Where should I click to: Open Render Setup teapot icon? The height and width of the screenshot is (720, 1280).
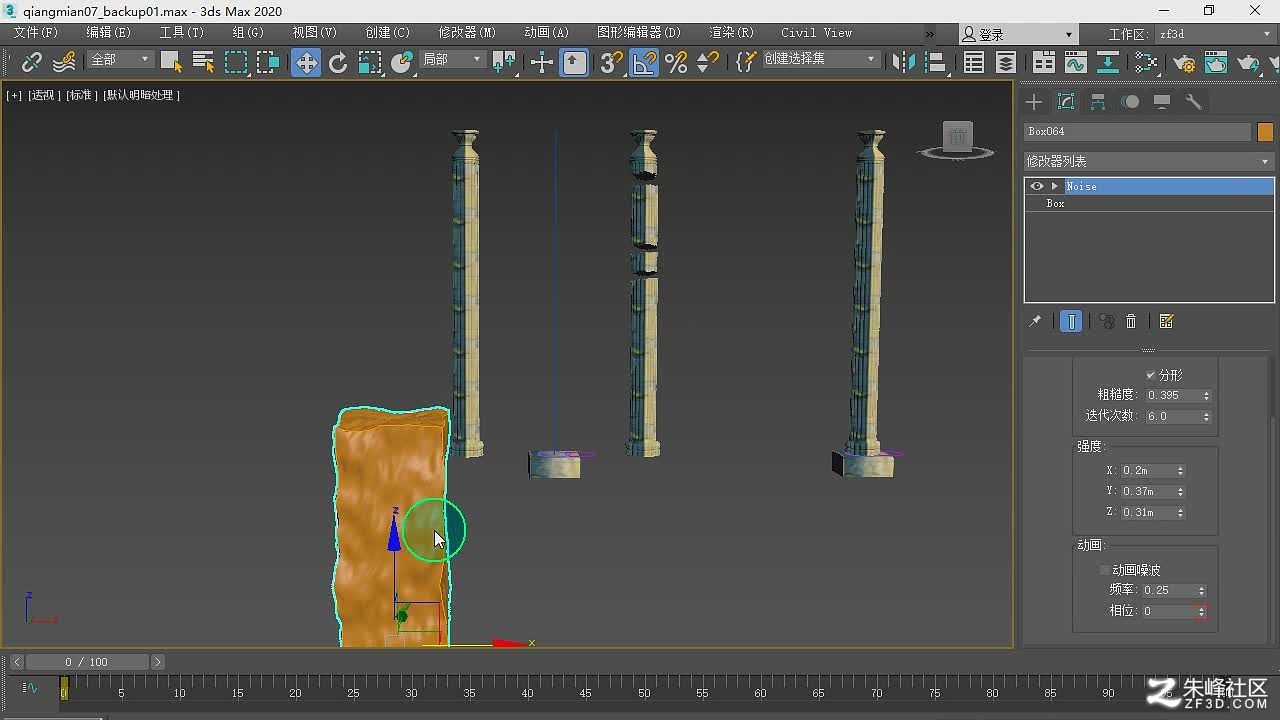[x=1184, y=62]
